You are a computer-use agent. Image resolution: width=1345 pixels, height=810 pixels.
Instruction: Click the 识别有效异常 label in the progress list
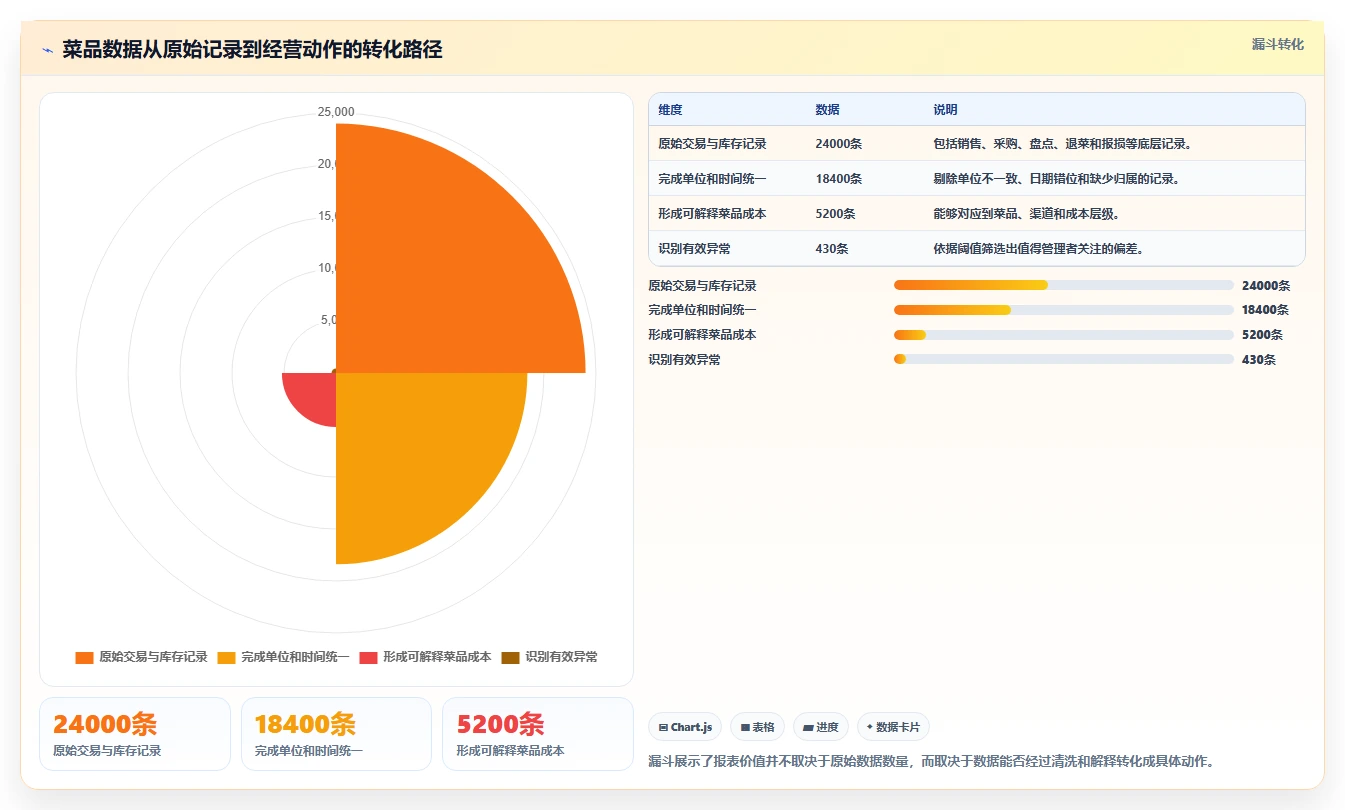click(684, 359)
